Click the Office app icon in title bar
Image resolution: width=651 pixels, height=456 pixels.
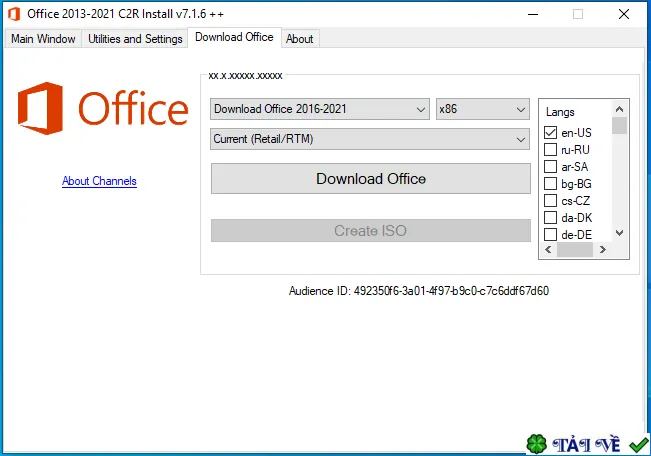coord(14,14)
